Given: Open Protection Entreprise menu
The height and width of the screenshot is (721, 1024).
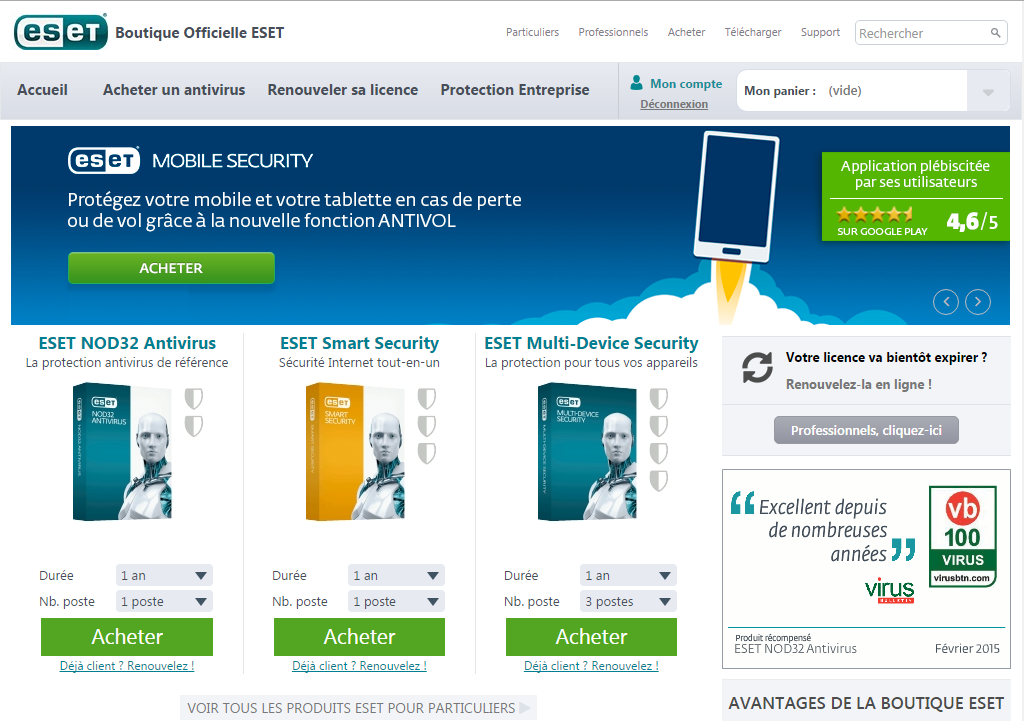Looking at the screenshot, I should coord(515,90).
